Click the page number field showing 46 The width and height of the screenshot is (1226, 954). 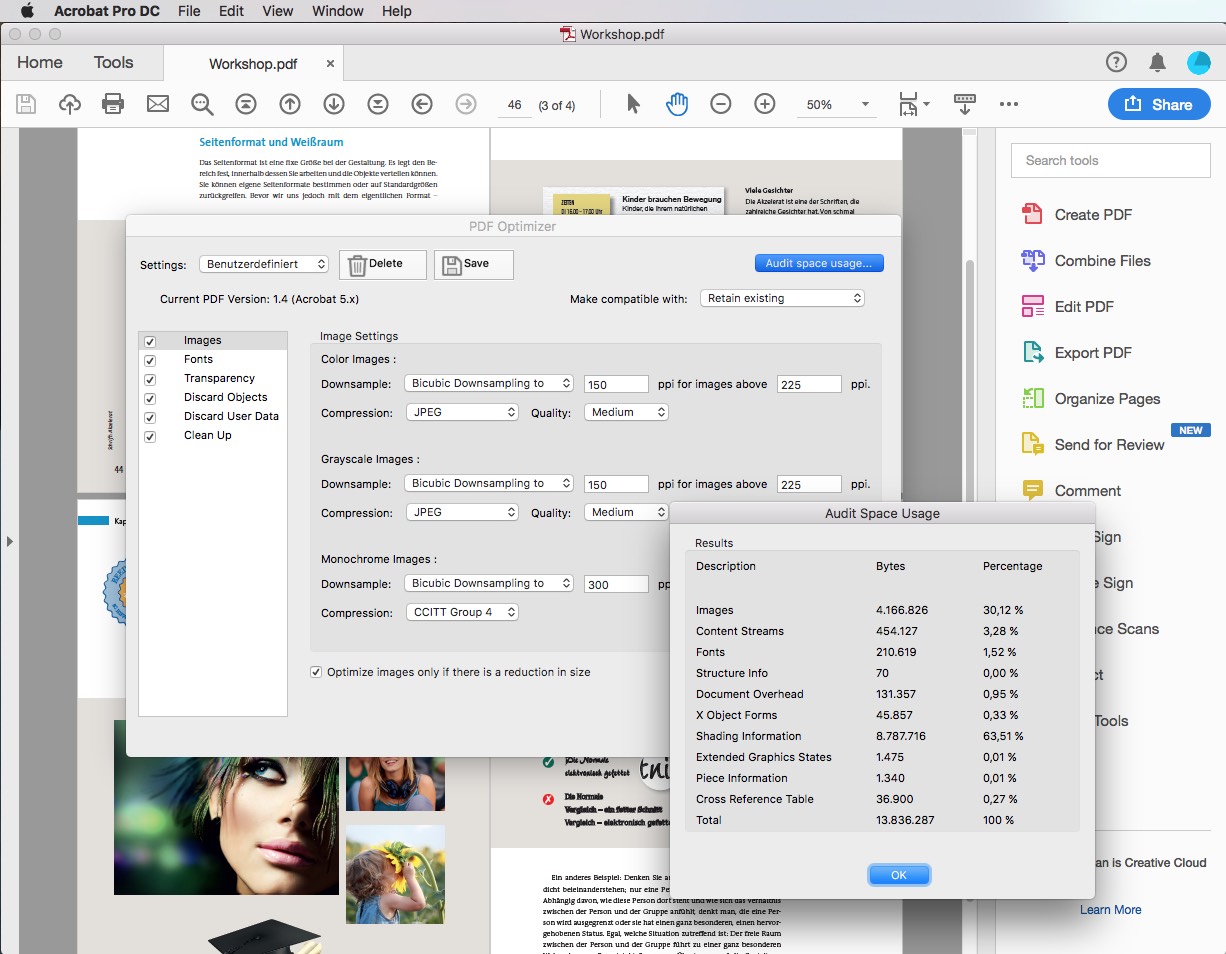coord(514,105)
